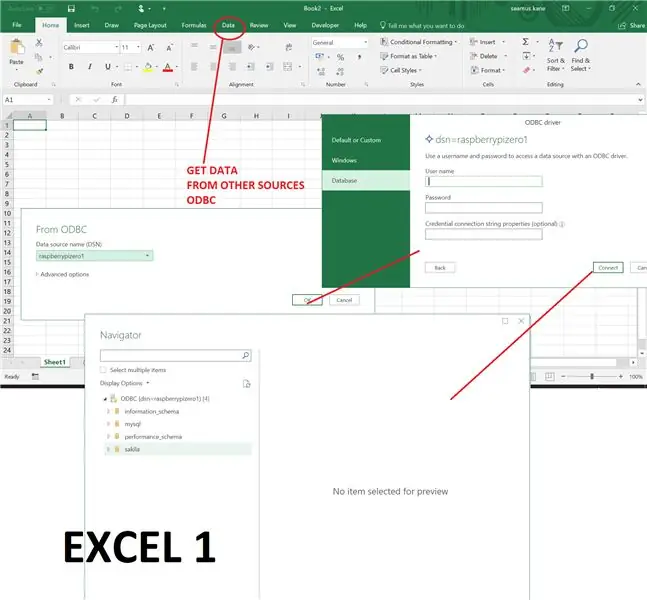
Task: Click the Font Color red A icon
Action: (168, 67)
